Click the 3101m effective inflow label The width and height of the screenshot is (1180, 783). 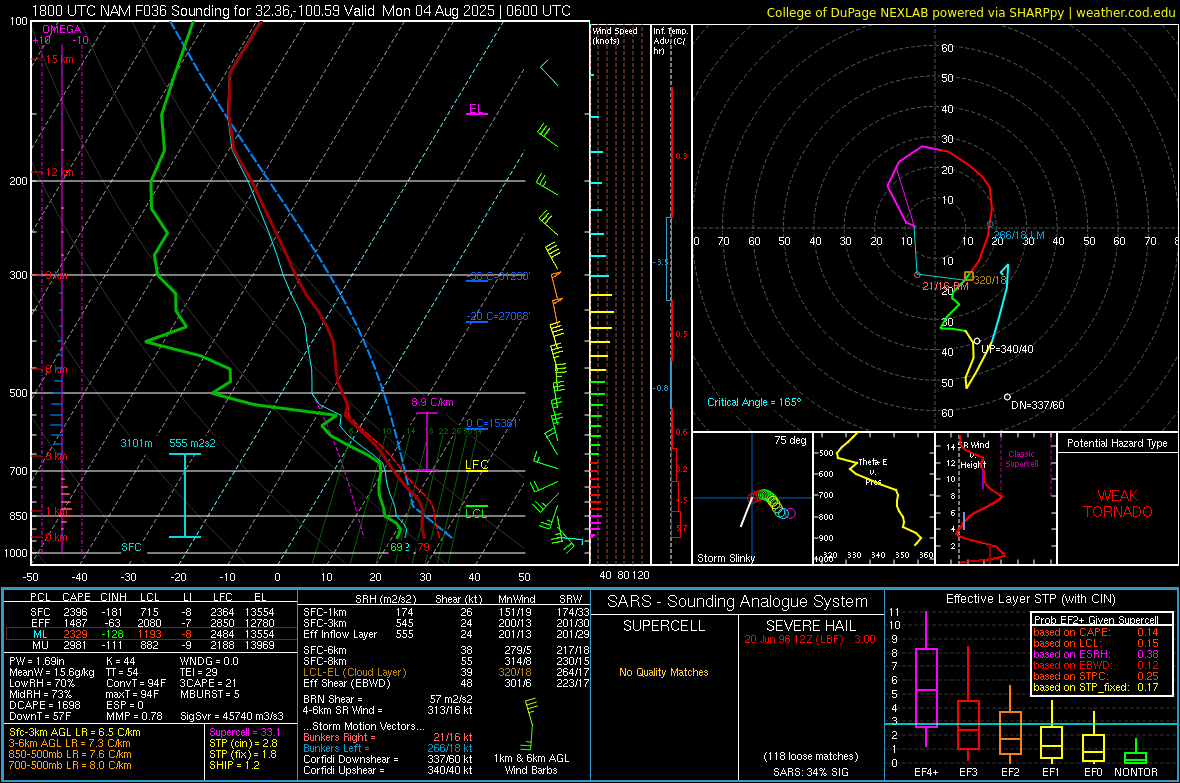(136, 443)
